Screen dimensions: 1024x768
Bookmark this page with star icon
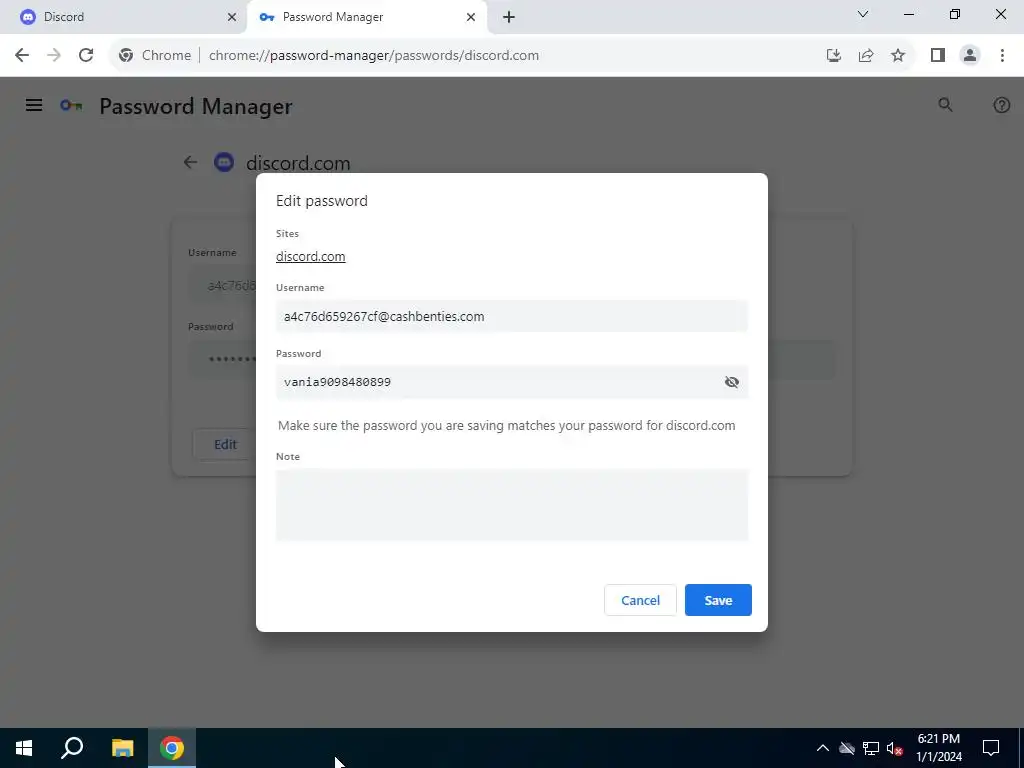[898, 56]
